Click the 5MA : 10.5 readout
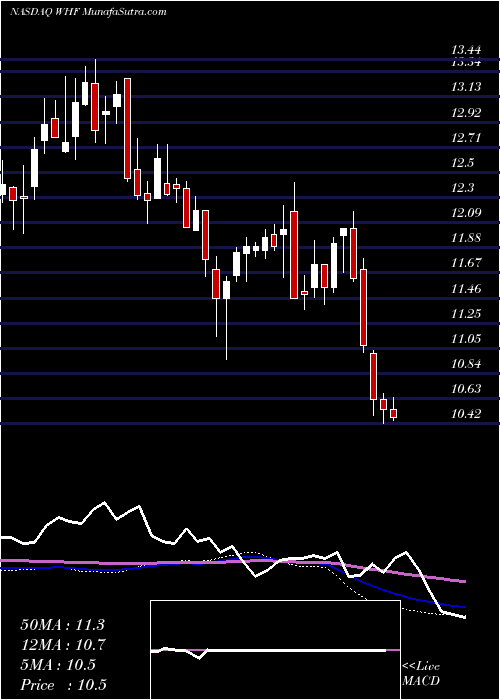Viewport: 500px width, 700px height. pyautogui.click(x=58, y=665)
